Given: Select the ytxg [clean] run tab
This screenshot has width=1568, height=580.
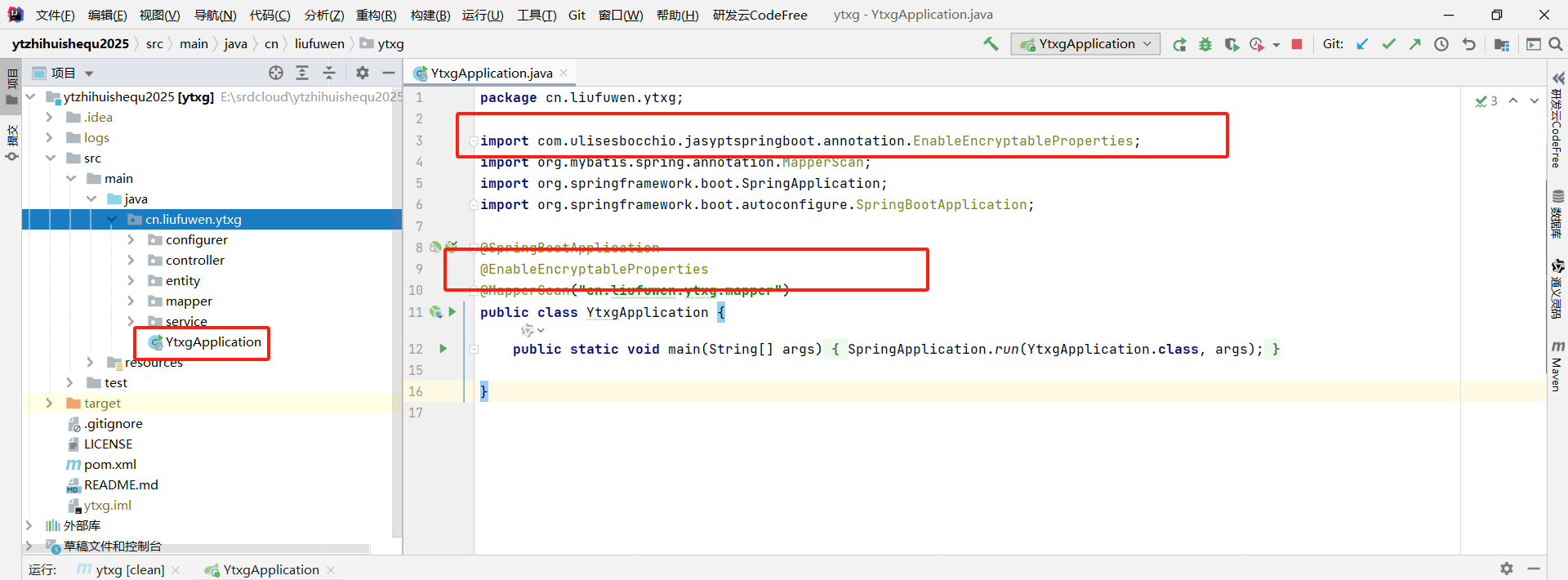Looking at the screenshot, I should coord(121,569).
